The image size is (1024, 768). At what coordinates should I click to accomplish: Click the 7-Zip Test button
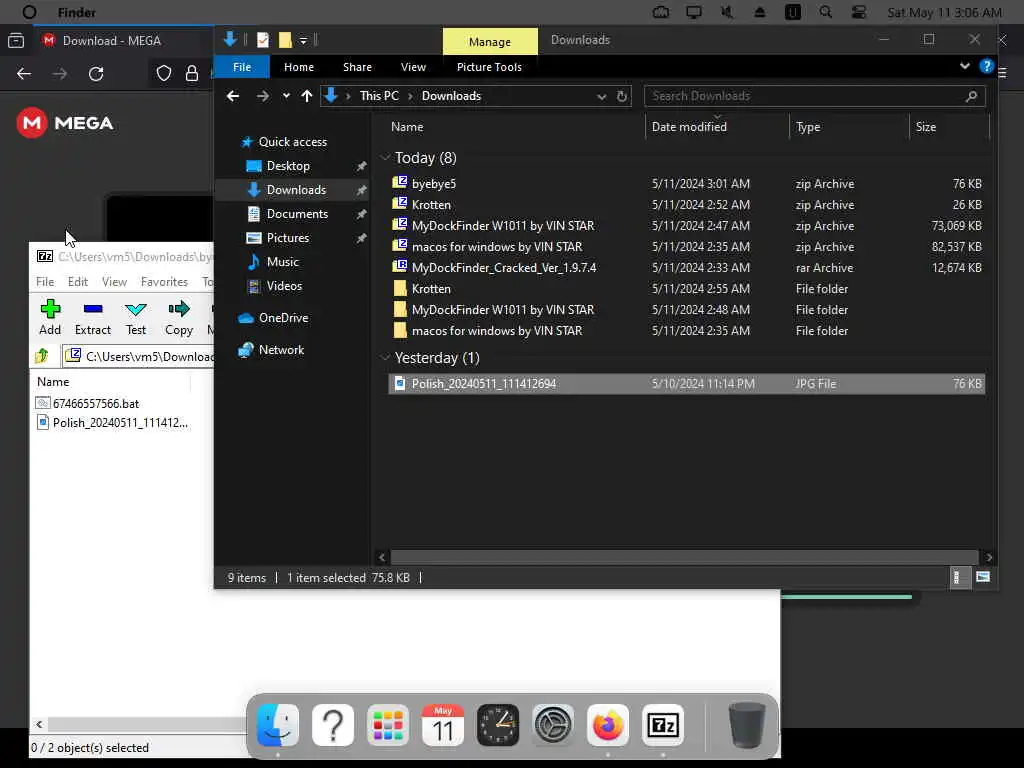[x=136, y=317]
